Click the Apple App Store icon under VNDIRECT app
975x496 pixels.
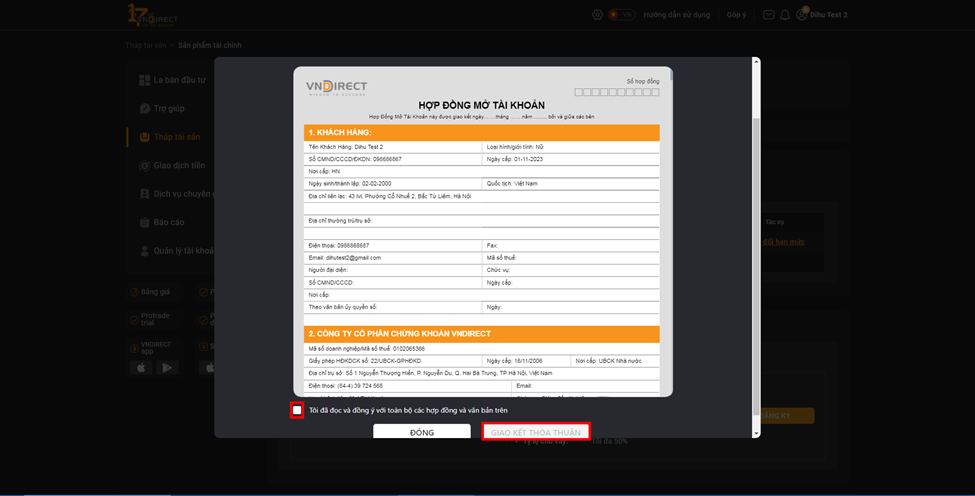(141, 367)
